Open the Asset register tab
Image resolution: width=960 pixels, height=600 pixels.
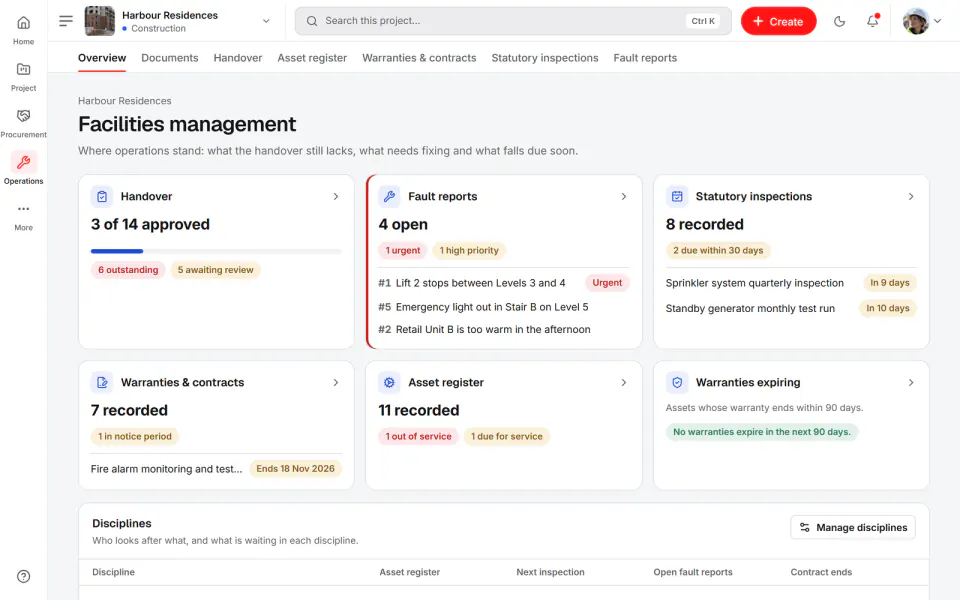pos(312,58)
